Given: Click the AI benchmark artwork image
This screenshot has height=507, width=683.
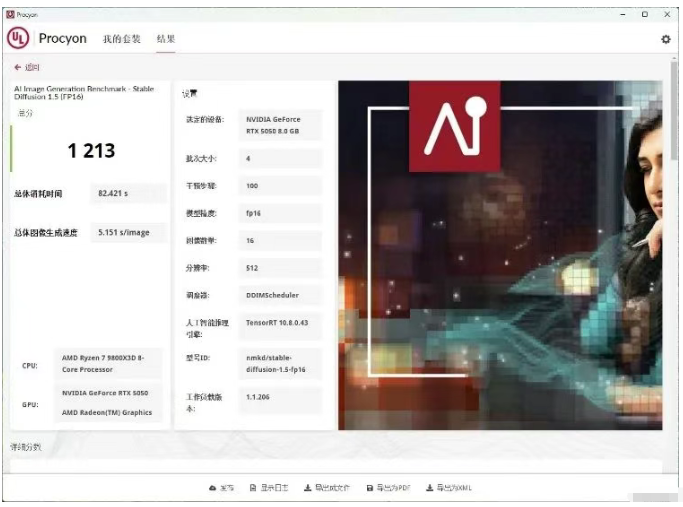Looking at the screenshot, I should [x=500, y=255].
